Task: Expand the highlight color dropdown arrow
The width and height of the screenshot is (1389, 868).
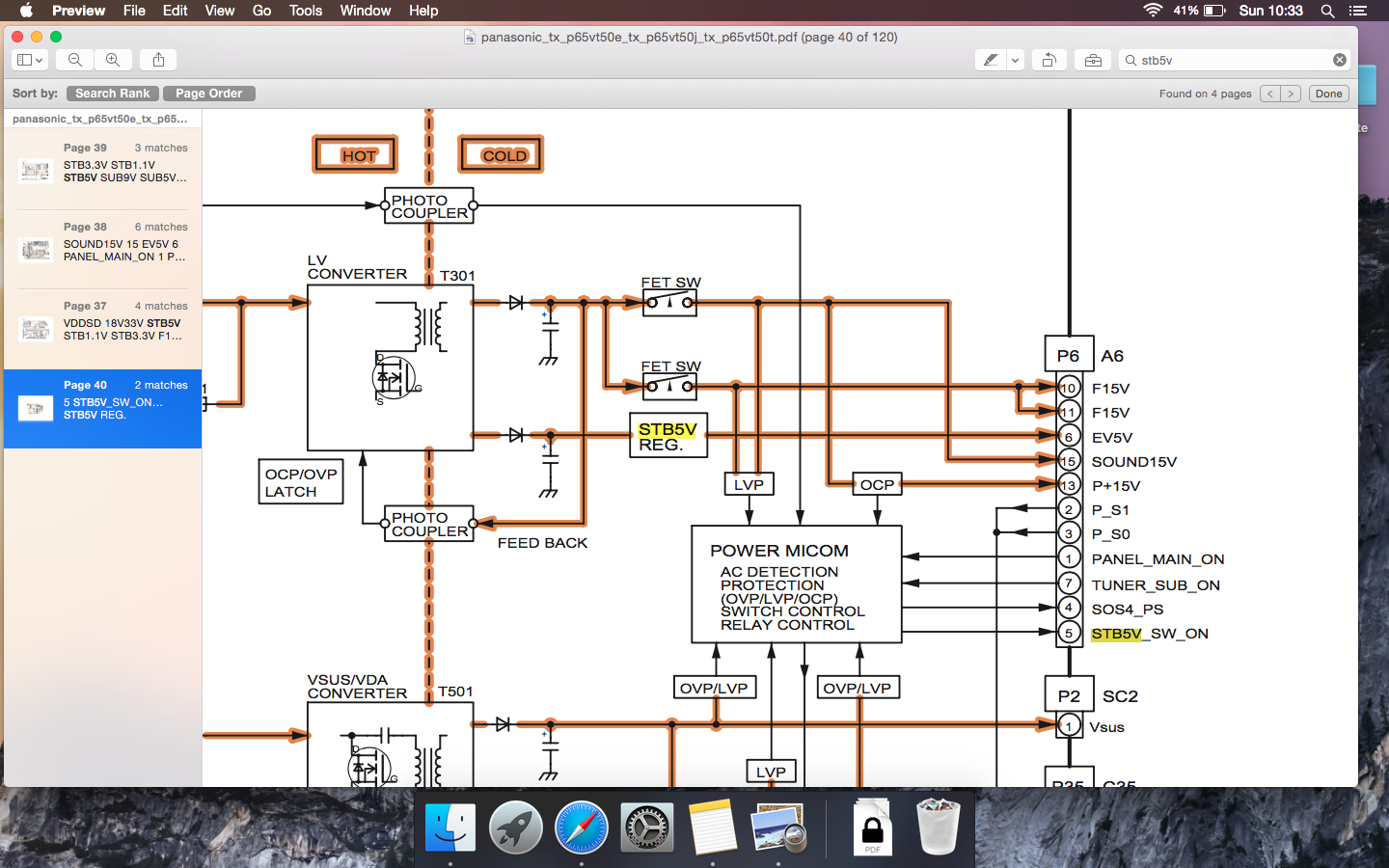Action: 1015,60
